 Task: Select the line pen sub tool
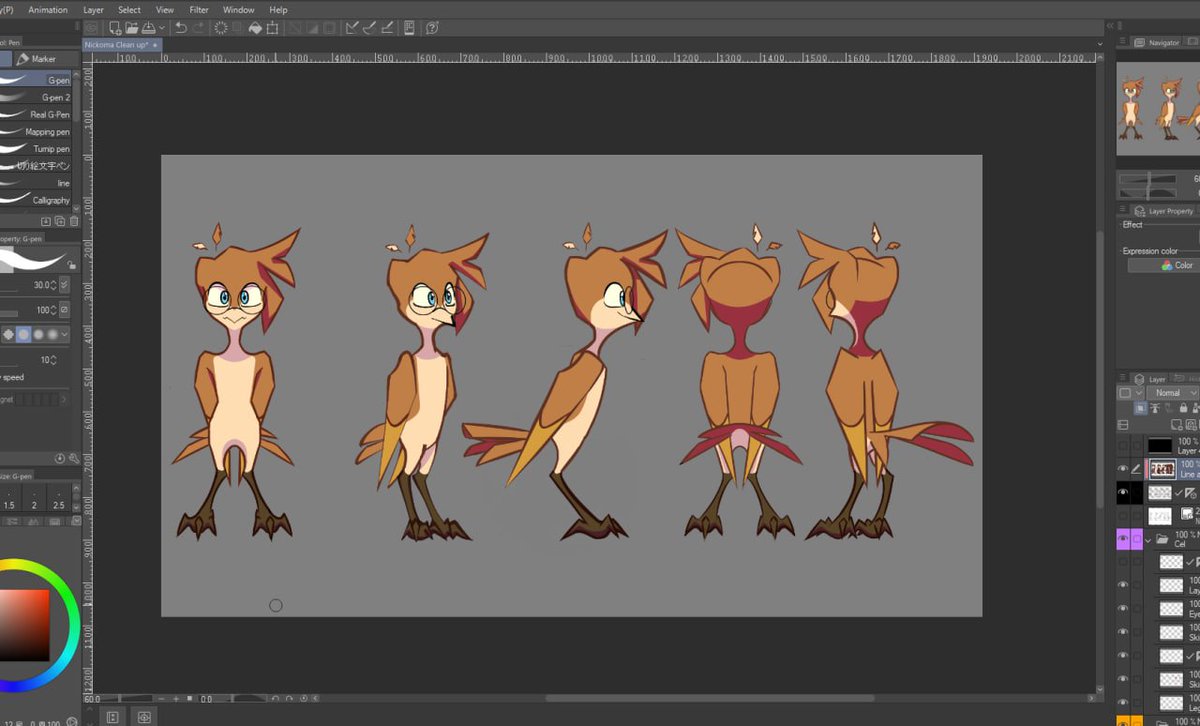36,183
